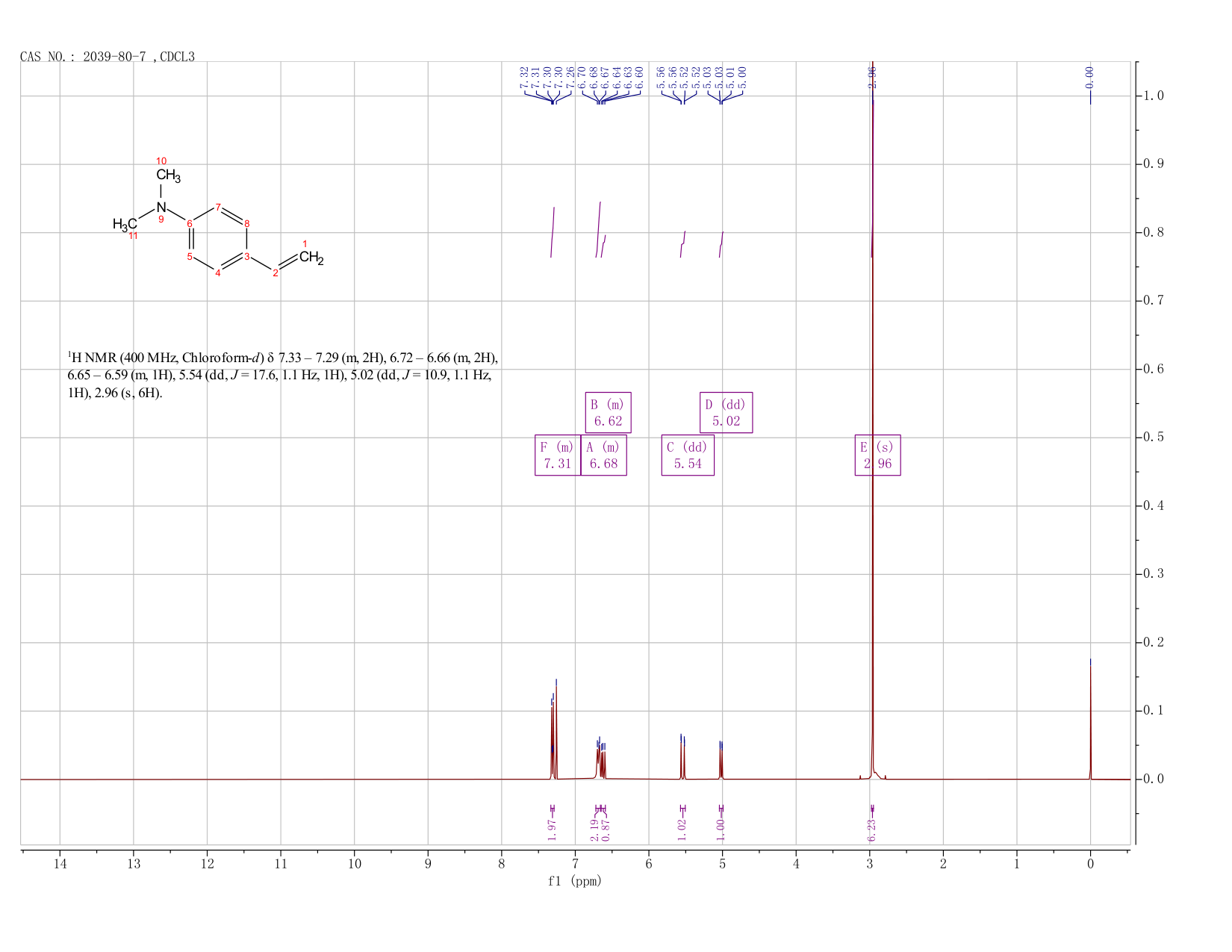Click the y-axis tick label 1.0
Screen dimensions: 1232x952
[1154, 96]
